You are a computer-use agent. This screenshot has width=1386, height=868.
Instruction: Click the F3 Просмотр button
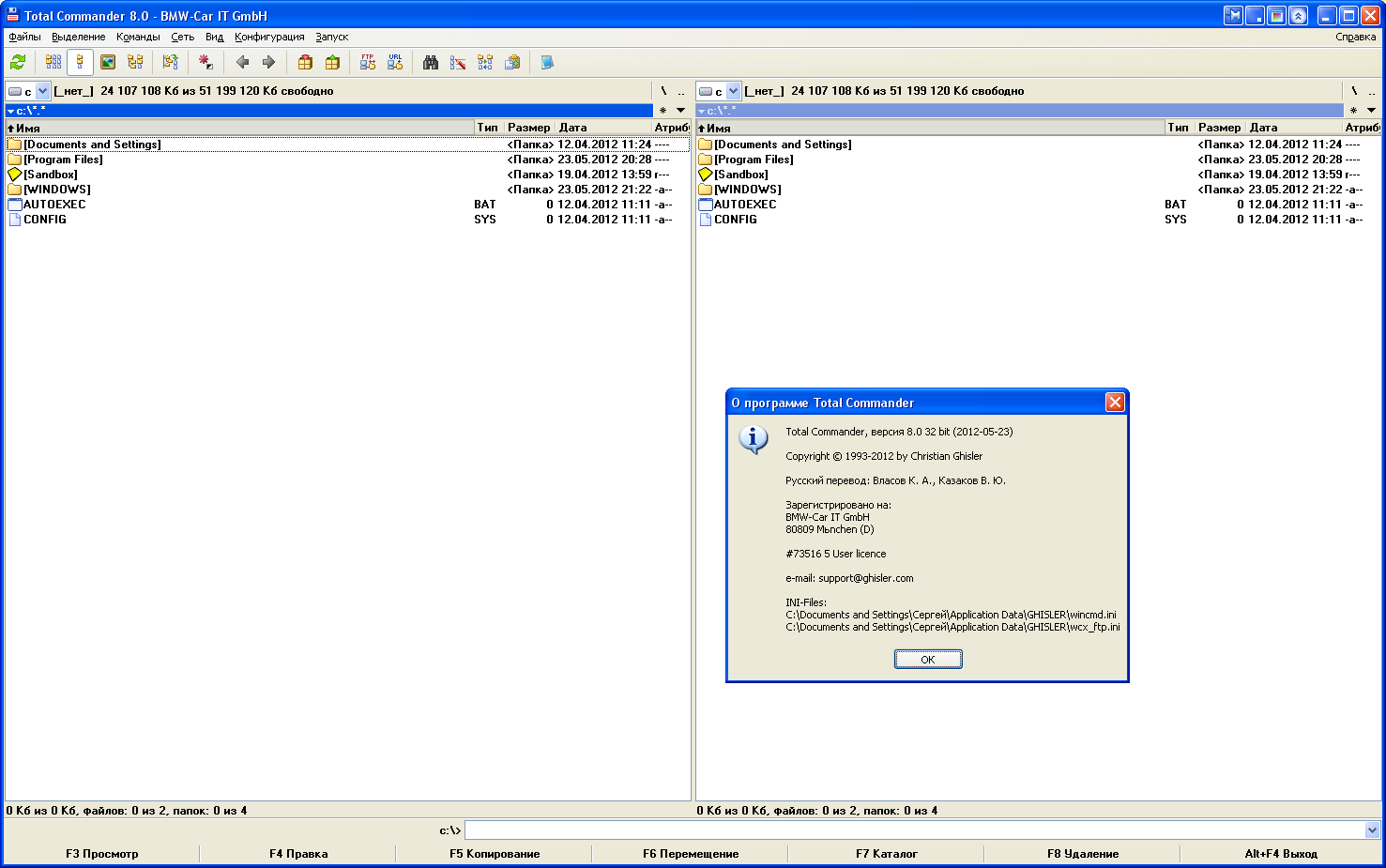pyautogui.click(x=101, y=854)
